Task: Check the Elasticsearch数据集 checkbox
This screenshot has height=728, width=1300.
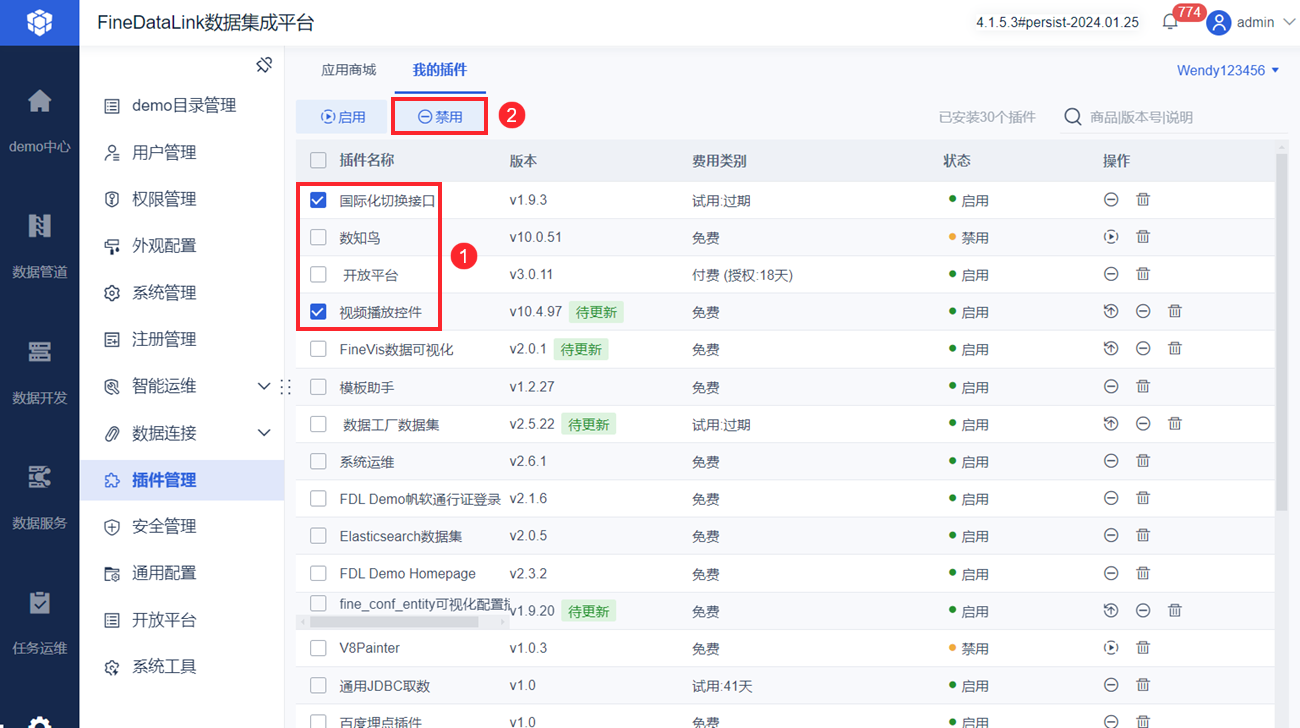Action: (318, 536)
